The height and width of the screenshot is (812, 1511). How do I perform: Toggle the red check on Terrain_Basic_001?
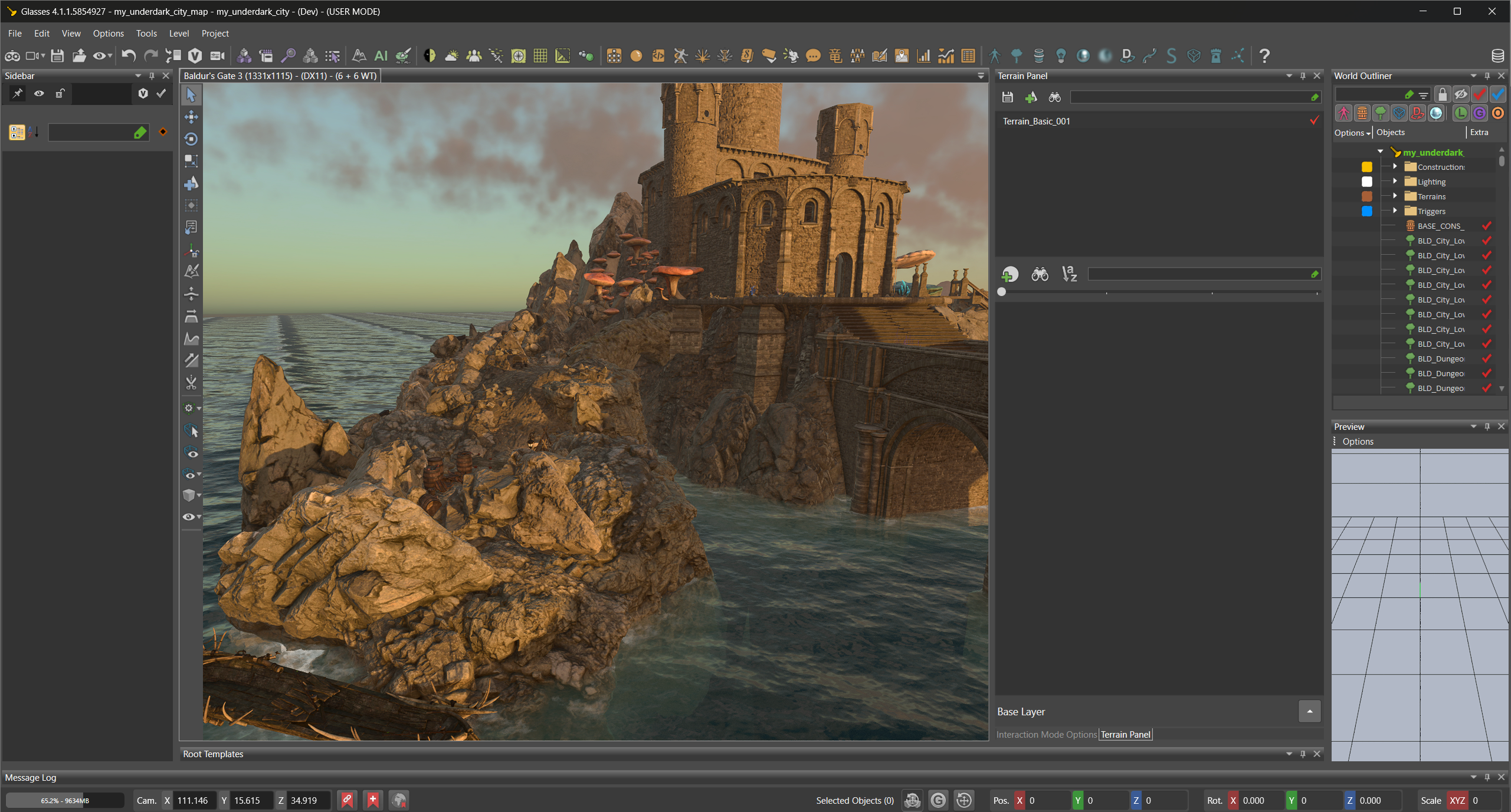tap(1315, 121)
